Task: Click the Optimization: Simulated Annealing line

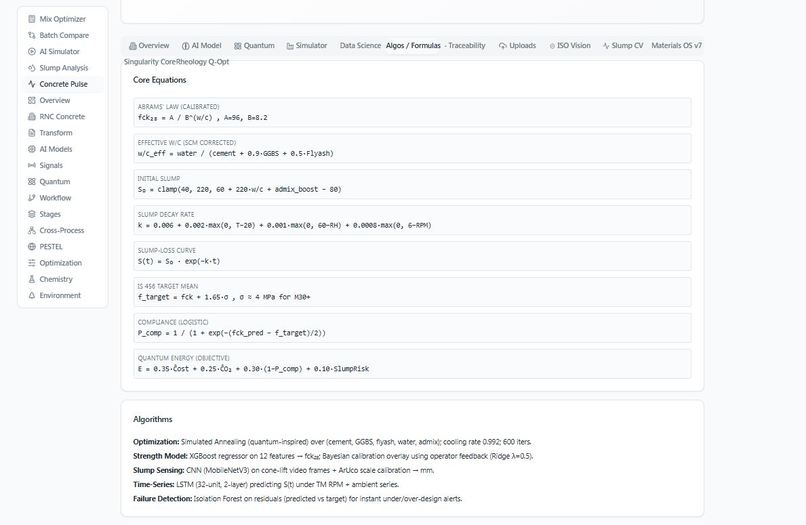Action: (x=333, y=442)
